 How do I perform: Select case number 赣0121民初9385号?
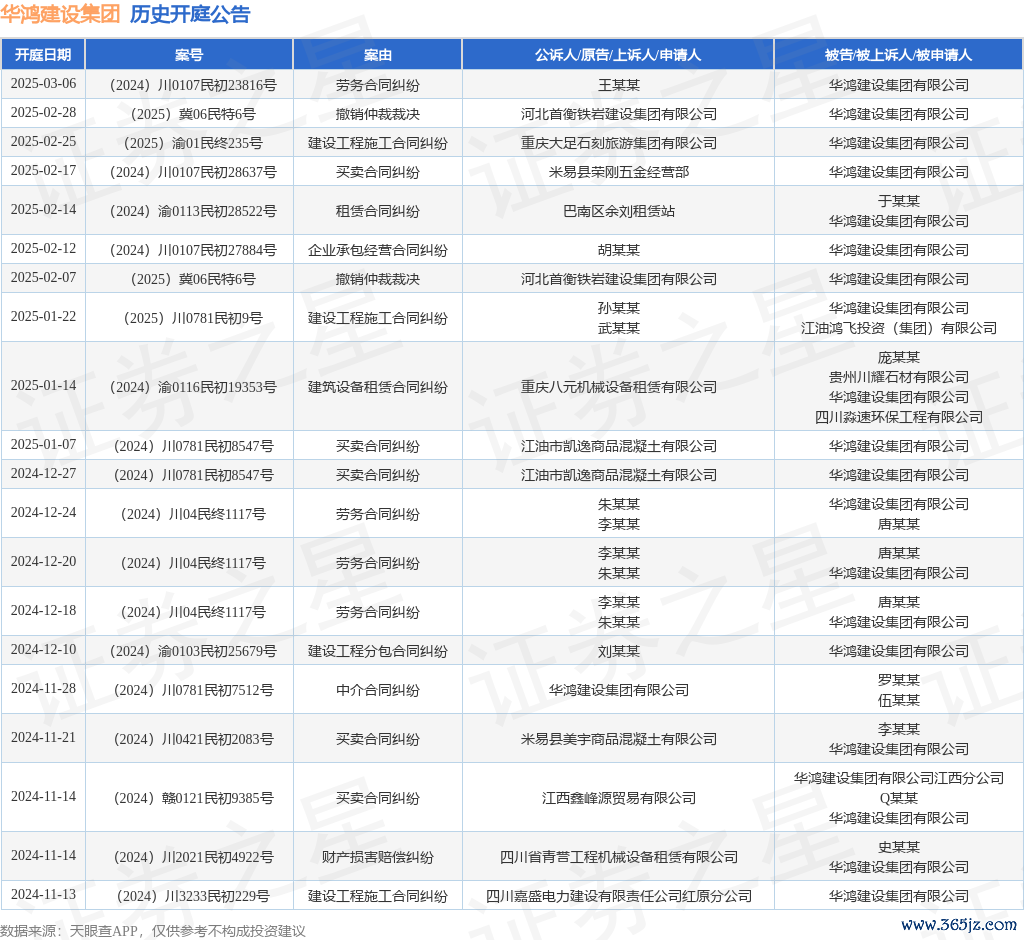coord(193,798)
